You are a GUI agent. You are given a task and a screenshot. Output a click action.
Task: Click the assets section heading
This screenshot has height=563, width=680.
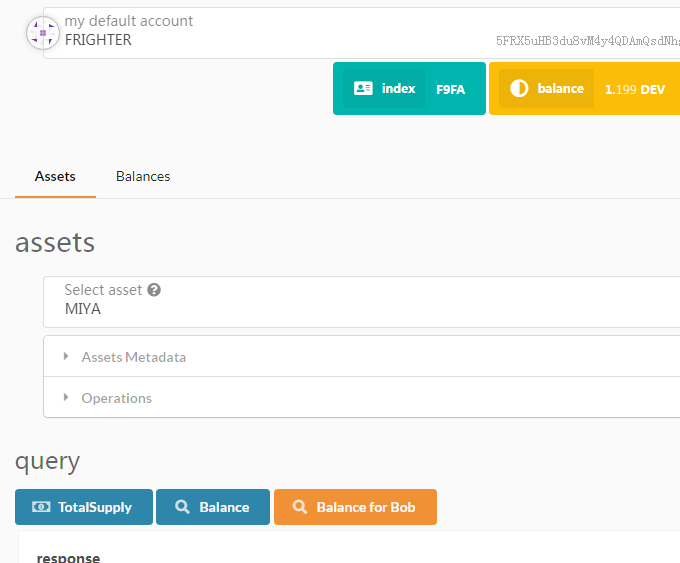[55, 242]
